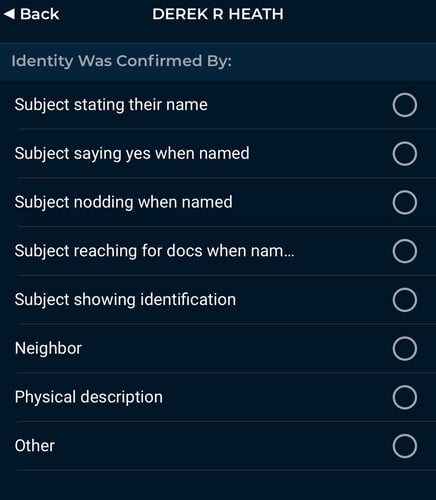Choose the 'Subject saying yes when named' text
436x500 pixels.
tap(132, 154)
